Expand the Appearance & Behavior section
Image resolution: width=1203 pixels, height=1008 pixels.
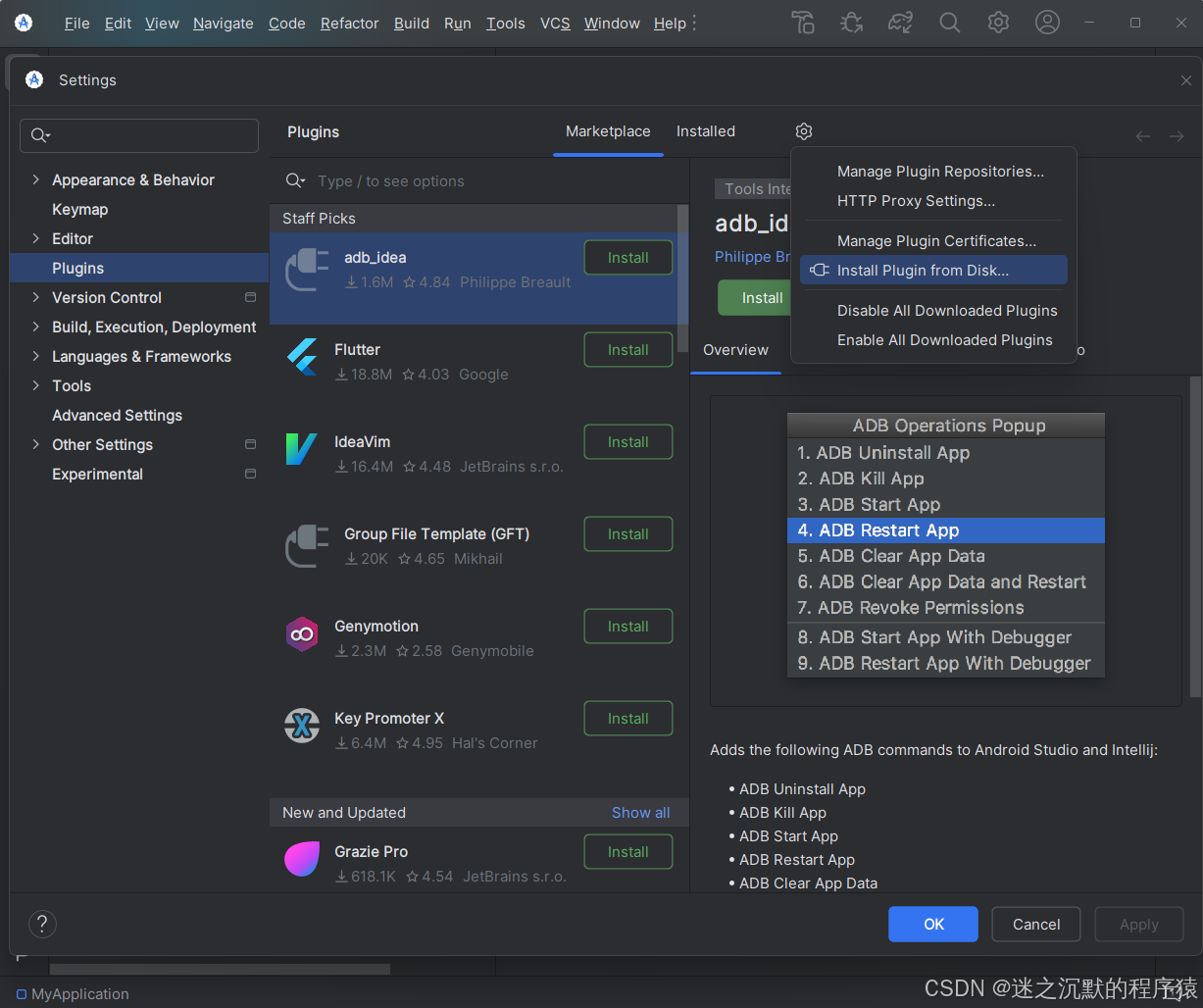point(36,180)
